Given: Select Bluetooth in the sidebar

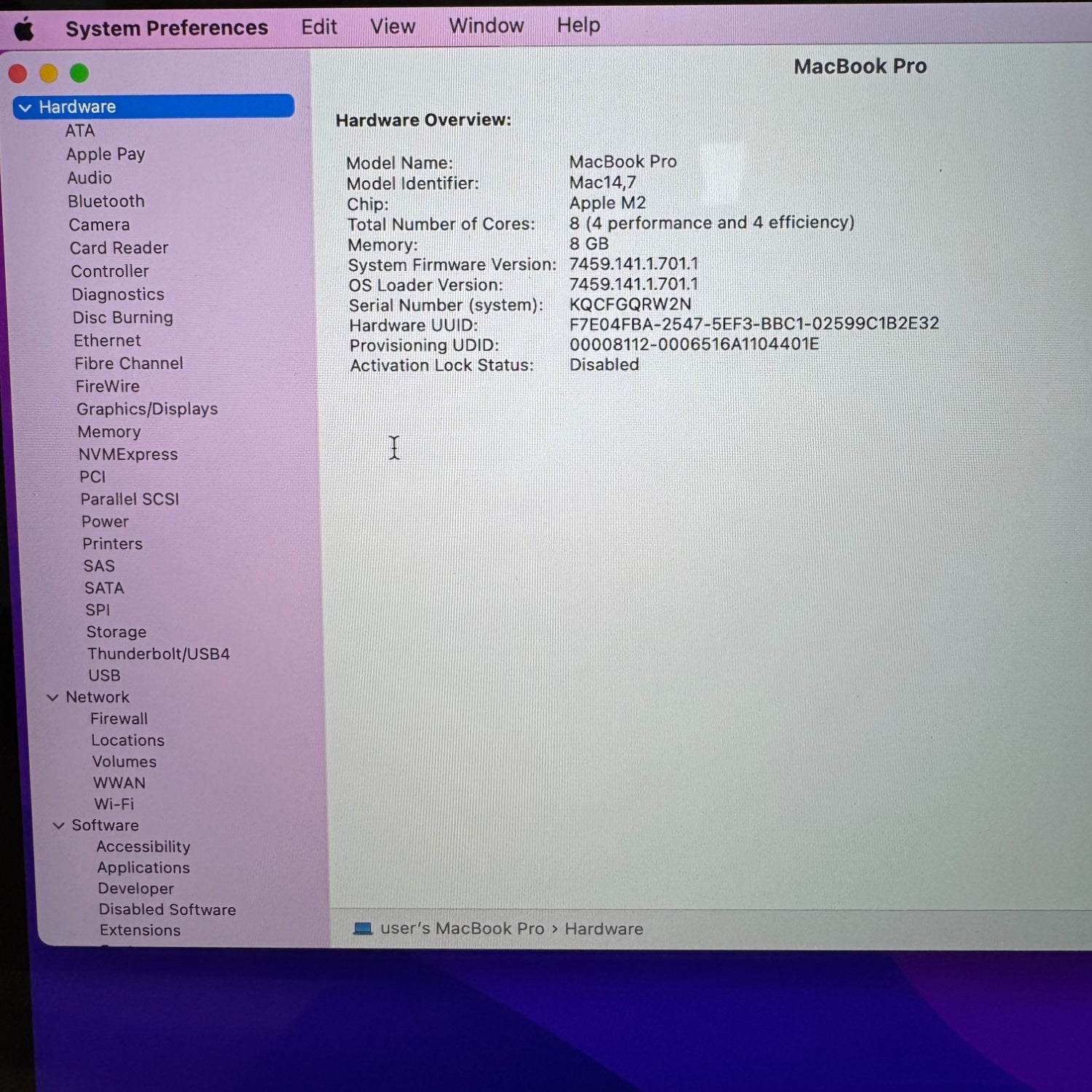Looking at the screenshot, I should pos(106,202).
